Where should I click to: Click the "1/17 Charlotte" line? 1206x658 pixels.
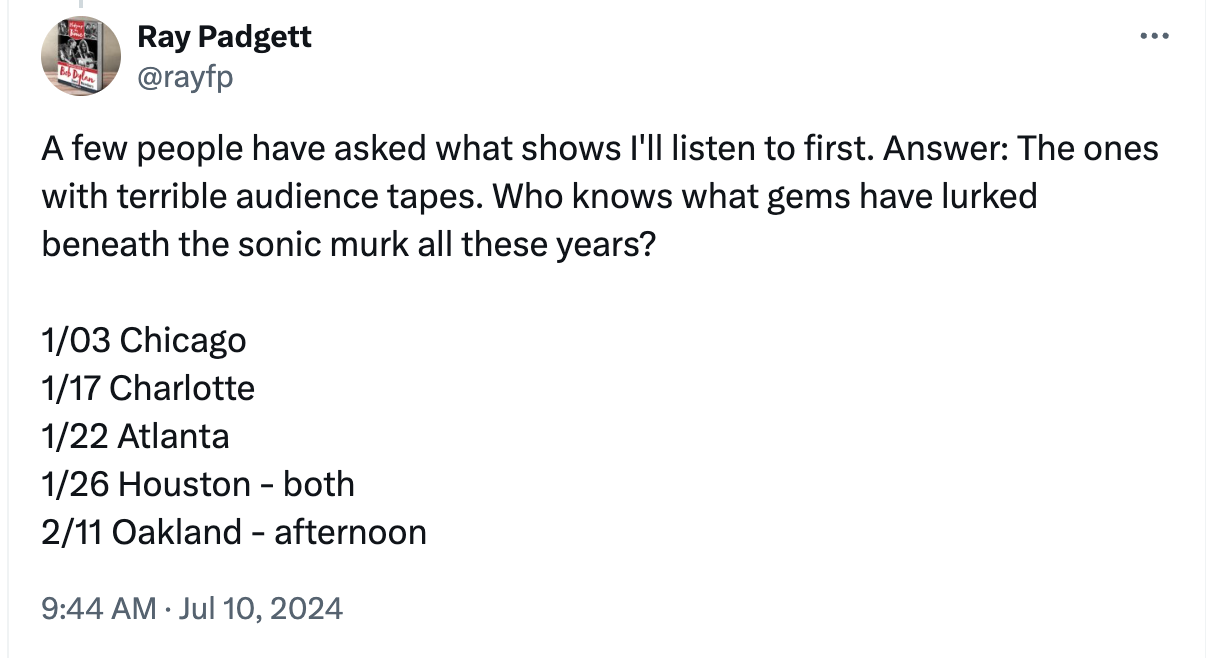(x=148, y=388)
